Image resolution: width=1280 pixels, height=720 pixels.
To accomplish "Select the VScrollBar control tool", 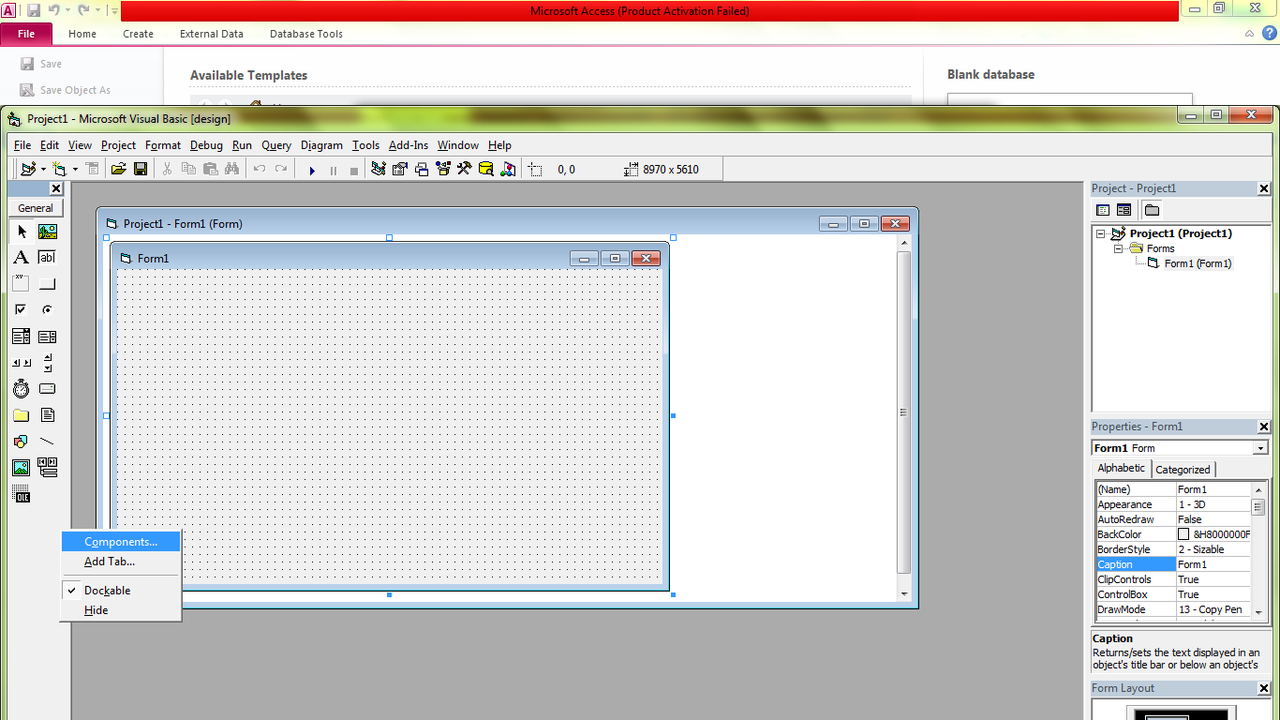I will tap(47, 363).
